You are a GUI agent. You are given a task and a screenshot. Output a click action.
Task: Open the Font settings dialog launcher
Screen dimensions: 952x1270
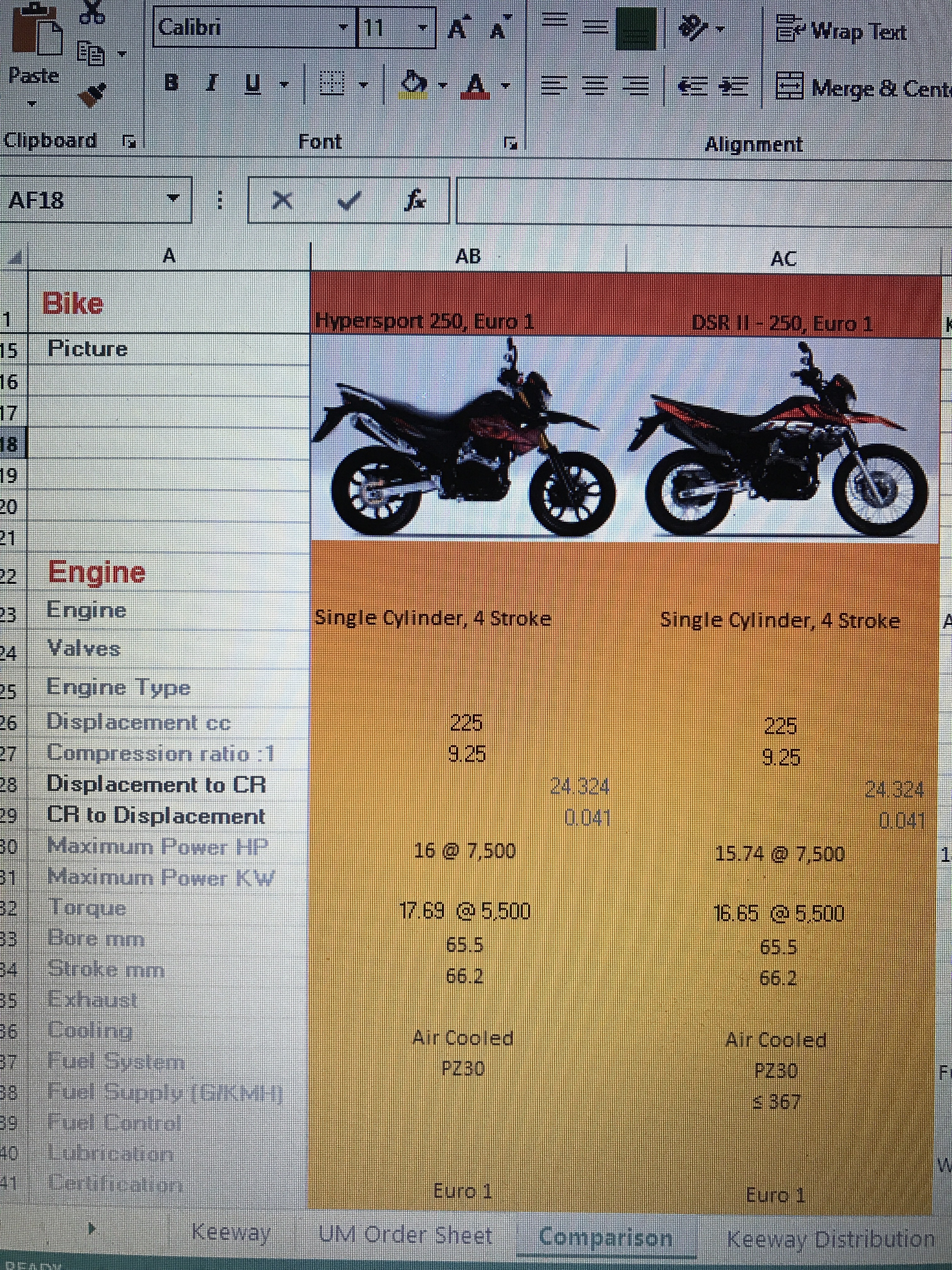[x=510, y=143]
